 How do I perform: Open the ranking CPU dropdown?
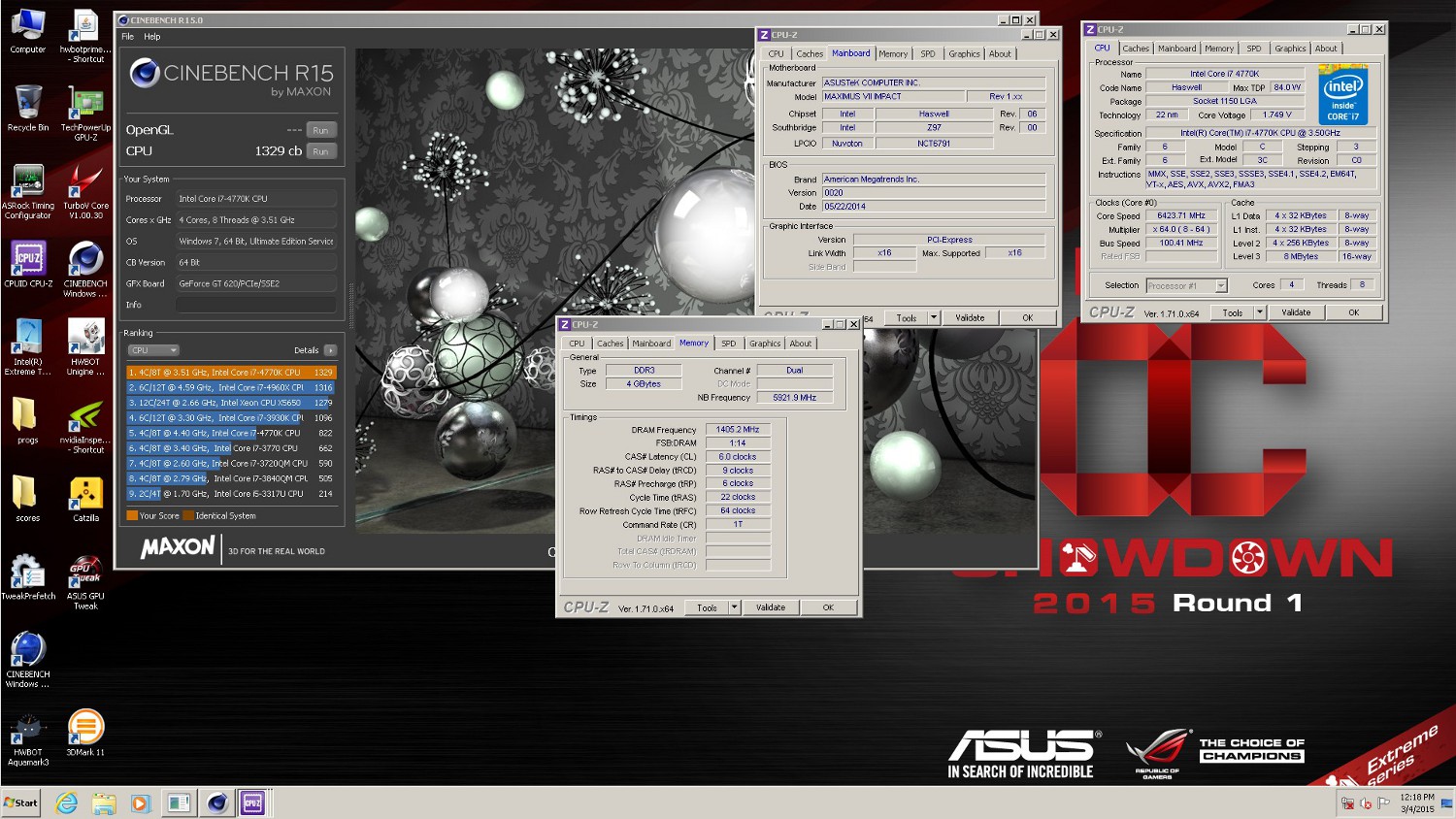(153, 350)
